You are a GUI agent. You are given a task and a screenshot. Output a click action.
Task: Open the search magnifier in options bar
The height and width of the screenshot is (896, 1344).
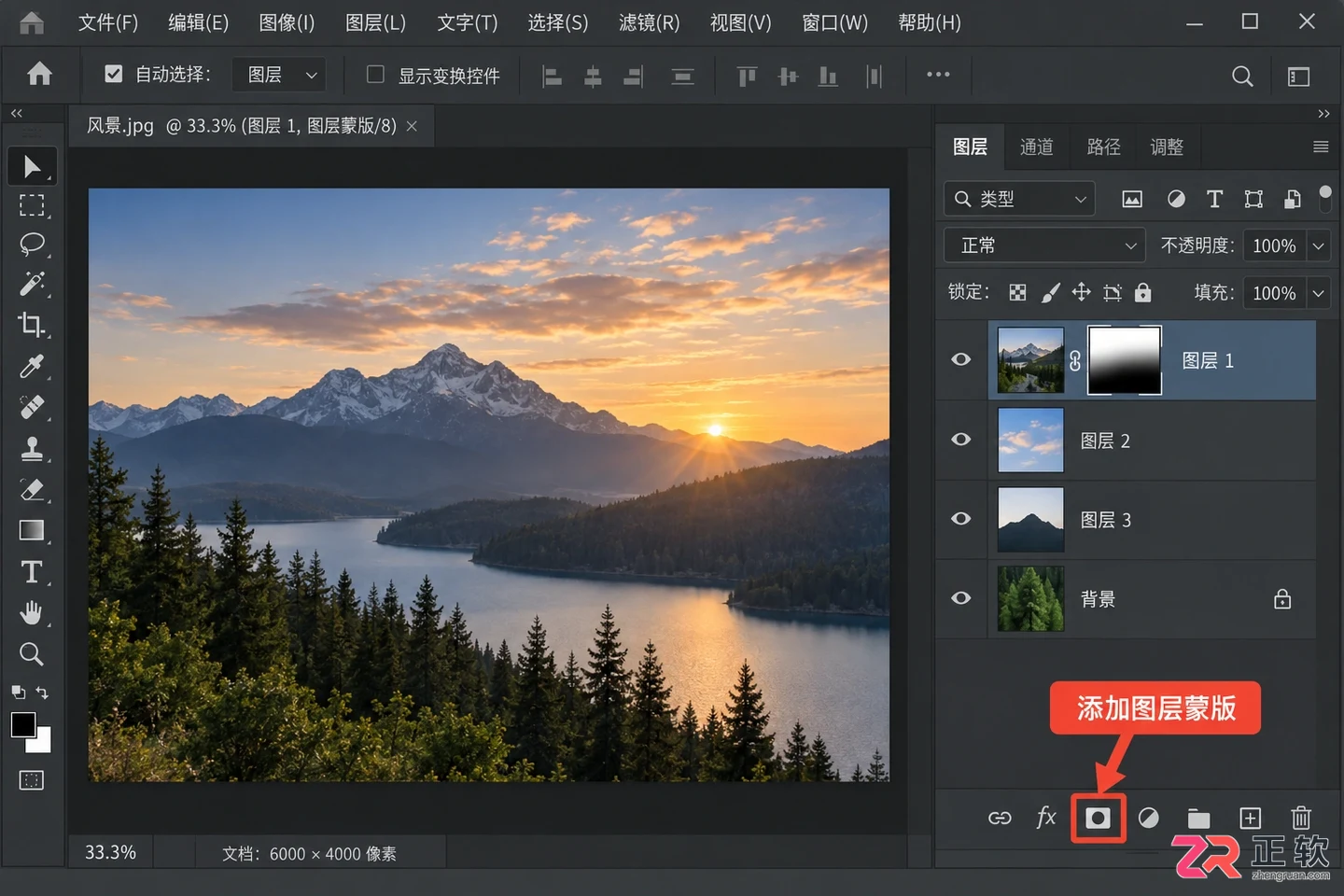[x=1242, y=77]
